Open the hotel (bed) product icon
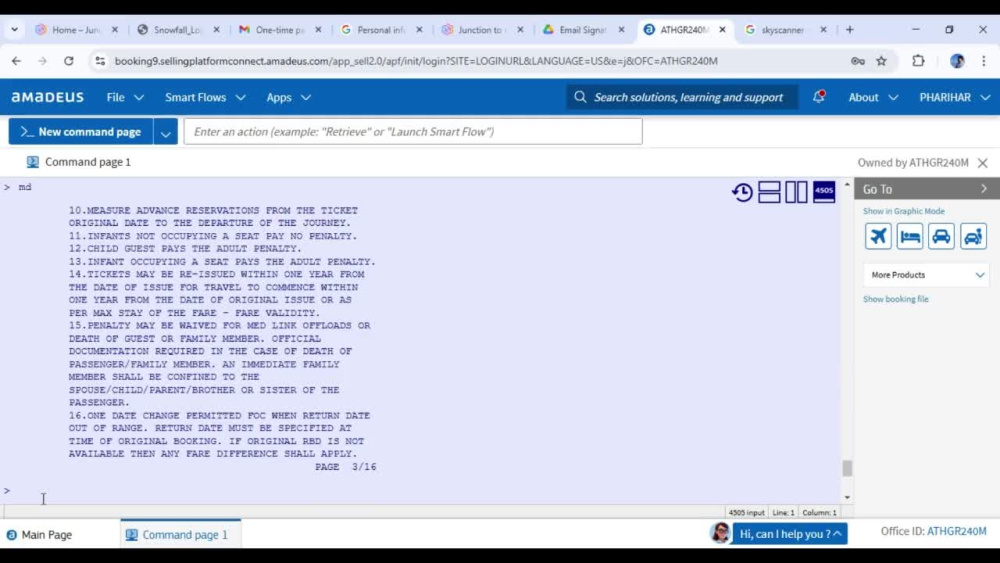Image resolution: width=1000 pixels, height=563 pixels. (x=910, y=237)
